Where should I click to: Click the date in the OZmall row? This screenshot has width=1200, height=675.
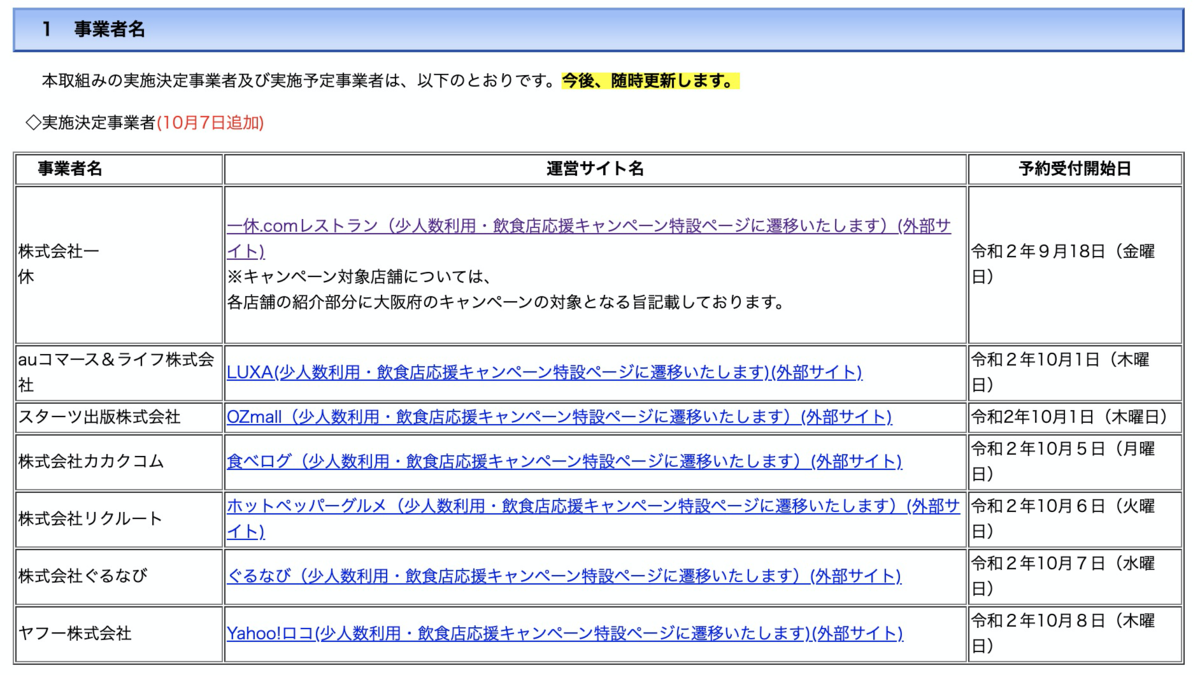coord(1070,416)
